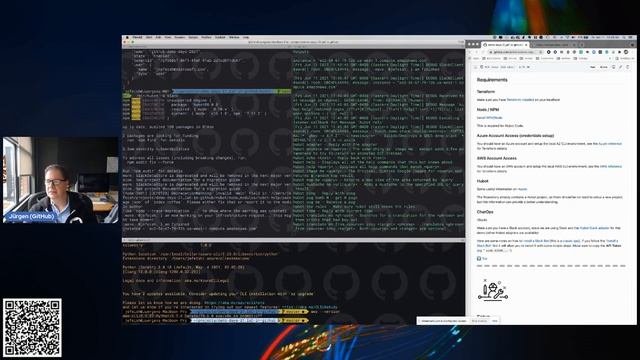Click the browser forward arrow
Screen dimensions: 640x360
tap(476, 52)
